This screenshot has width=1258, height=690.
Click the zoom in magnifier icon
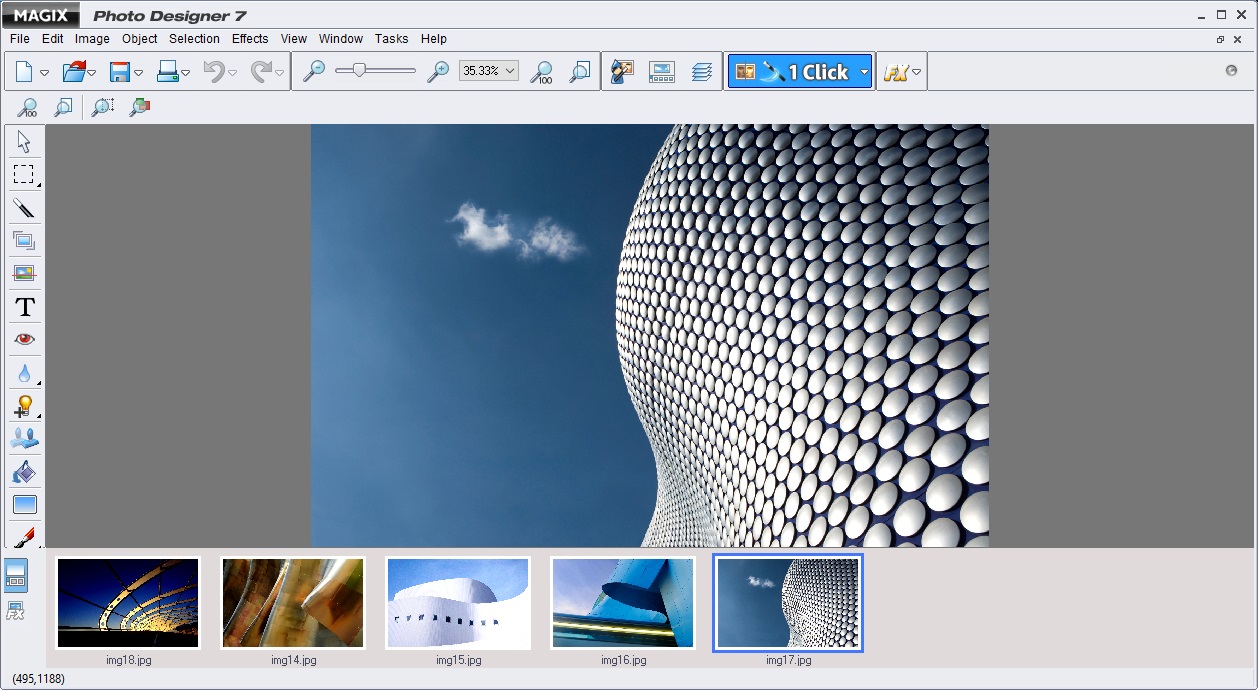point(437,72)
